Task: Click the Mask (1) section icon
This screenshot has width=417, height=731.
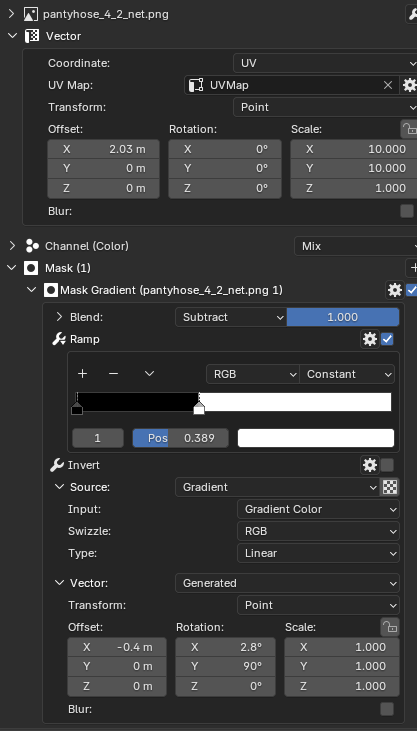Action: 31,268
